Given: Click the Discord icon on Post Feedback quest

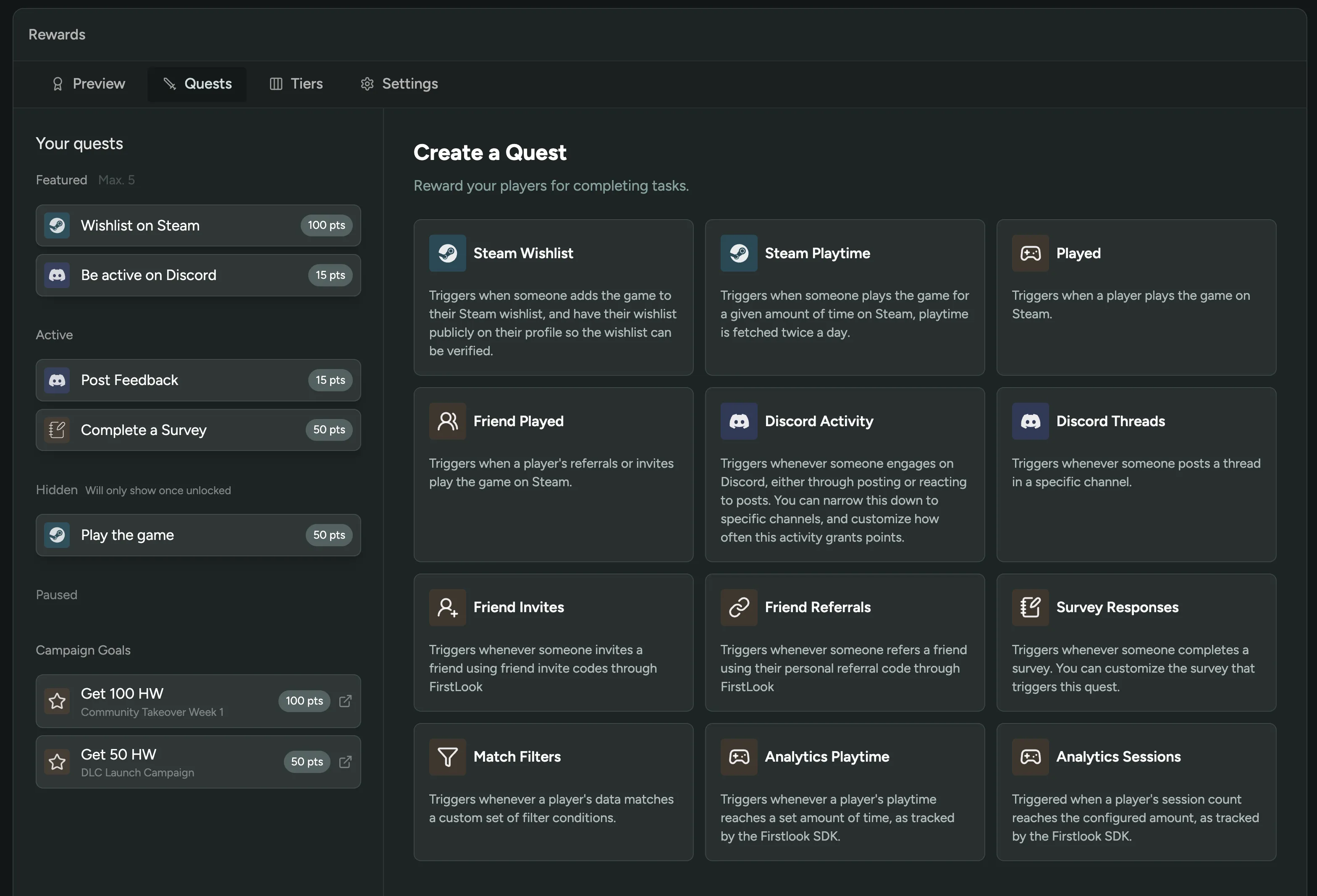Looking at the screenshot, I should click(x=57, y=380).
